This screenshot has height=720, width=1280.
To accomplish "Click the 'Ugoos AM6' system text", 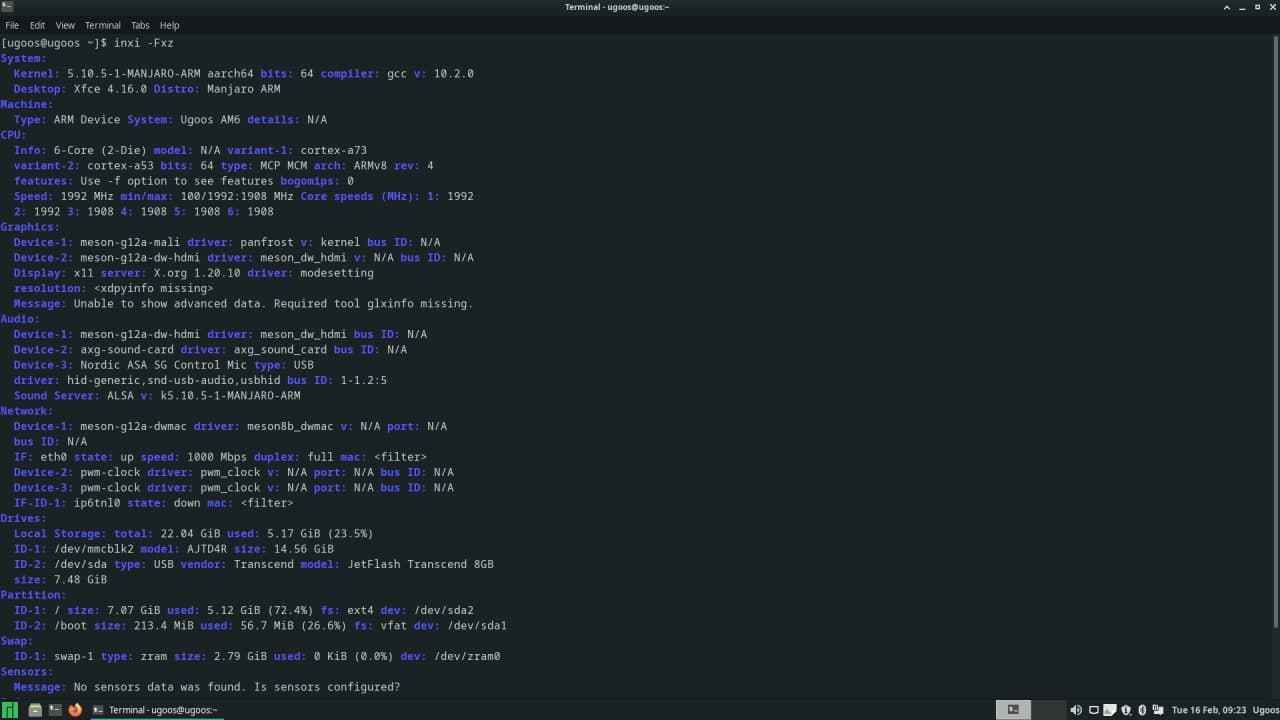I will click(x=210, y=120).
